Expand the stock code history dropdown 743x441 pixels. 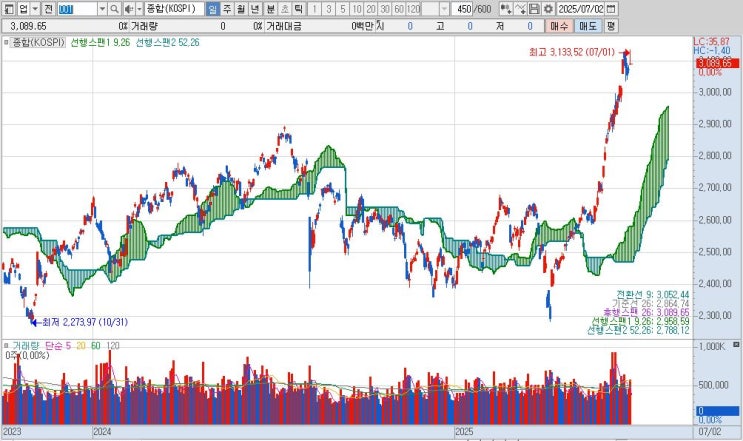pyautogui.click(x=102, y=9)
